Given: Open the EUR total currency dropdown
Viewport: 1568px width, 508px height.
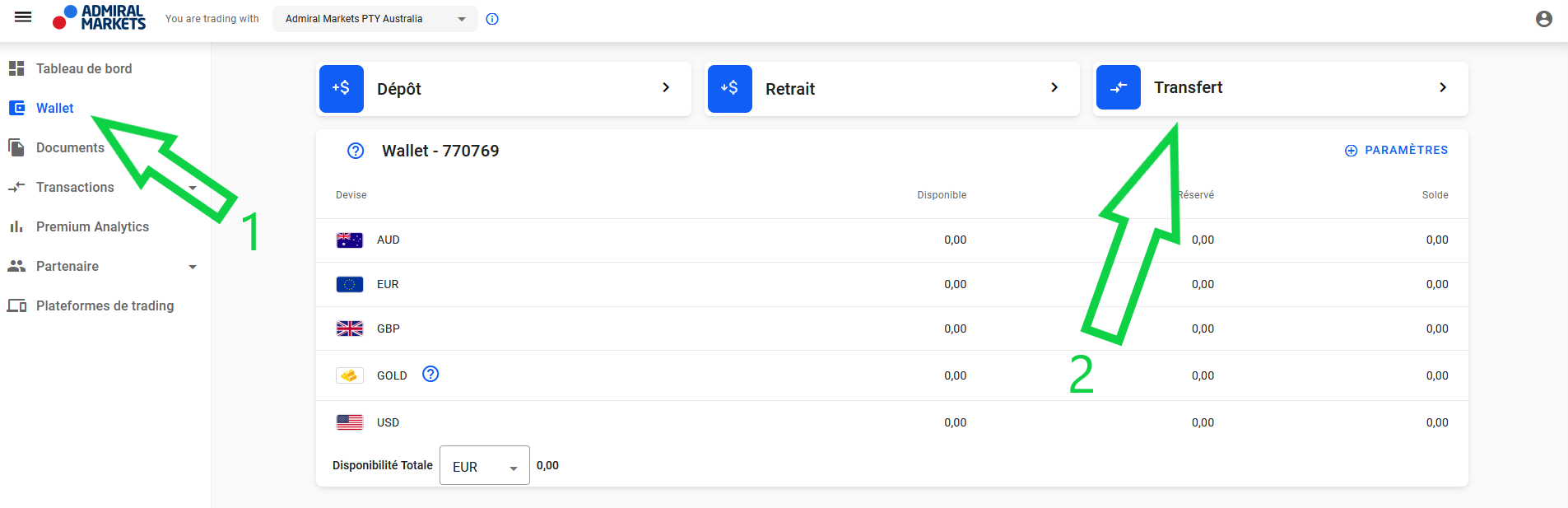Looking at the screenshot, I should click(484, 466).
